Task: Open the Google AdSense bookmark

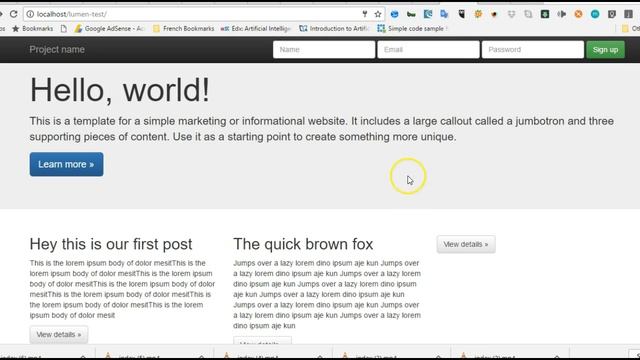Action: click(x=109, y=29)
